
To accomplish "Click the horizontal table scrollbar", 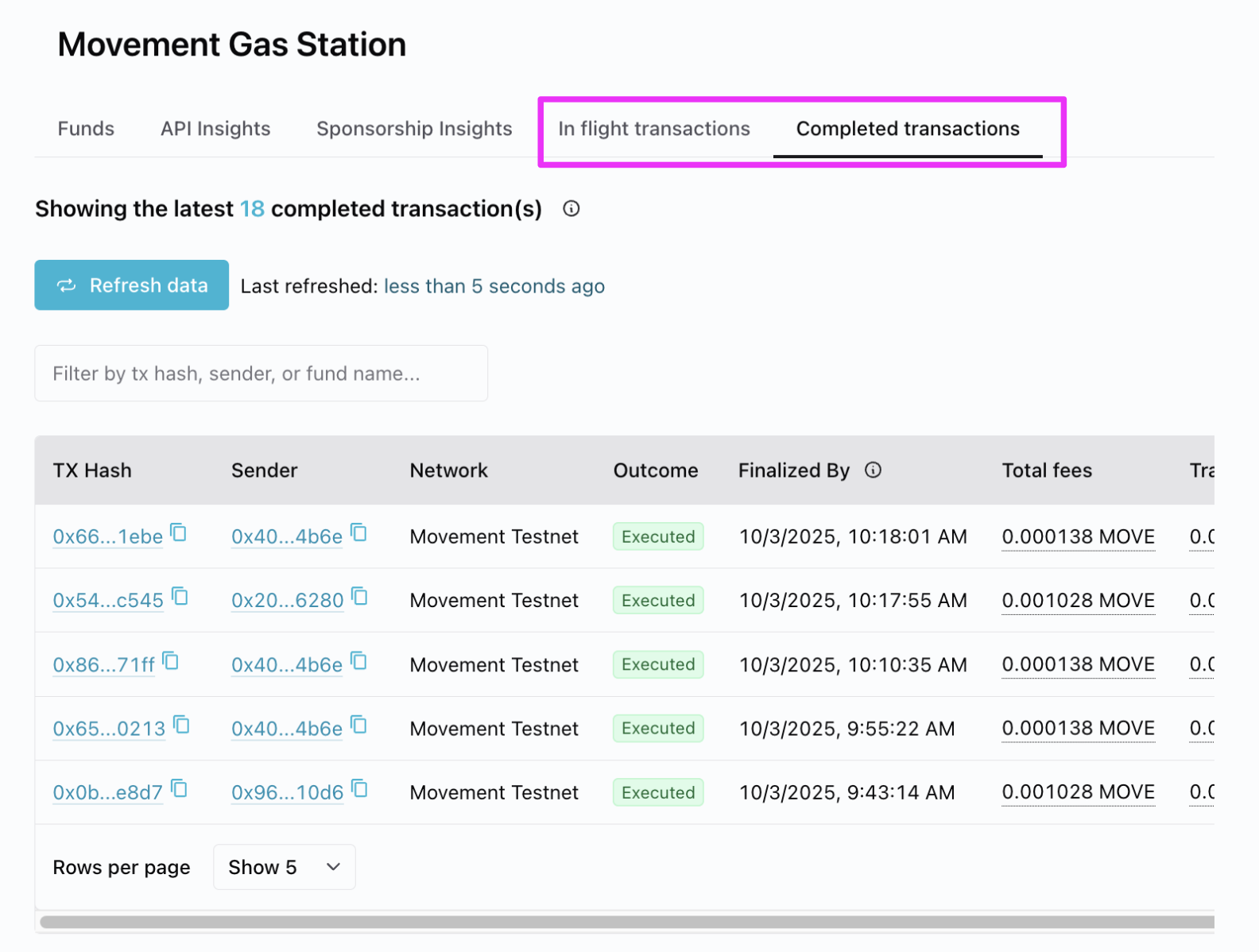I will (626, 922).
